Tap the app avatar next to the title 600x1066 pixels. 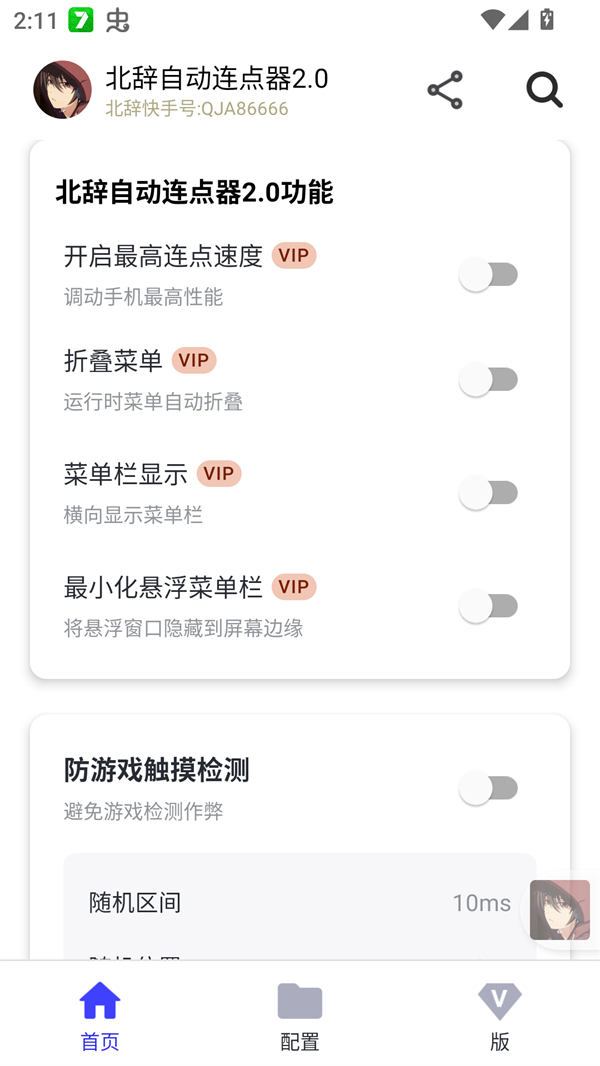(x=61, y=89)
